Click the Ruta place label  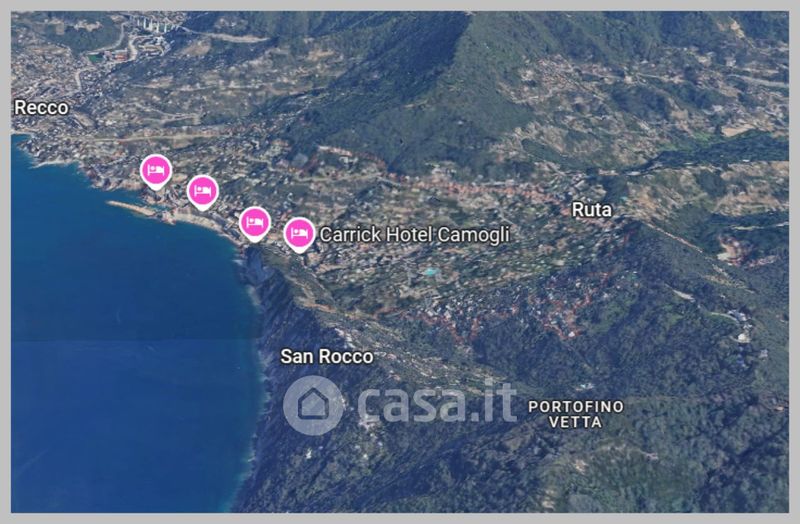click(591, 210)
